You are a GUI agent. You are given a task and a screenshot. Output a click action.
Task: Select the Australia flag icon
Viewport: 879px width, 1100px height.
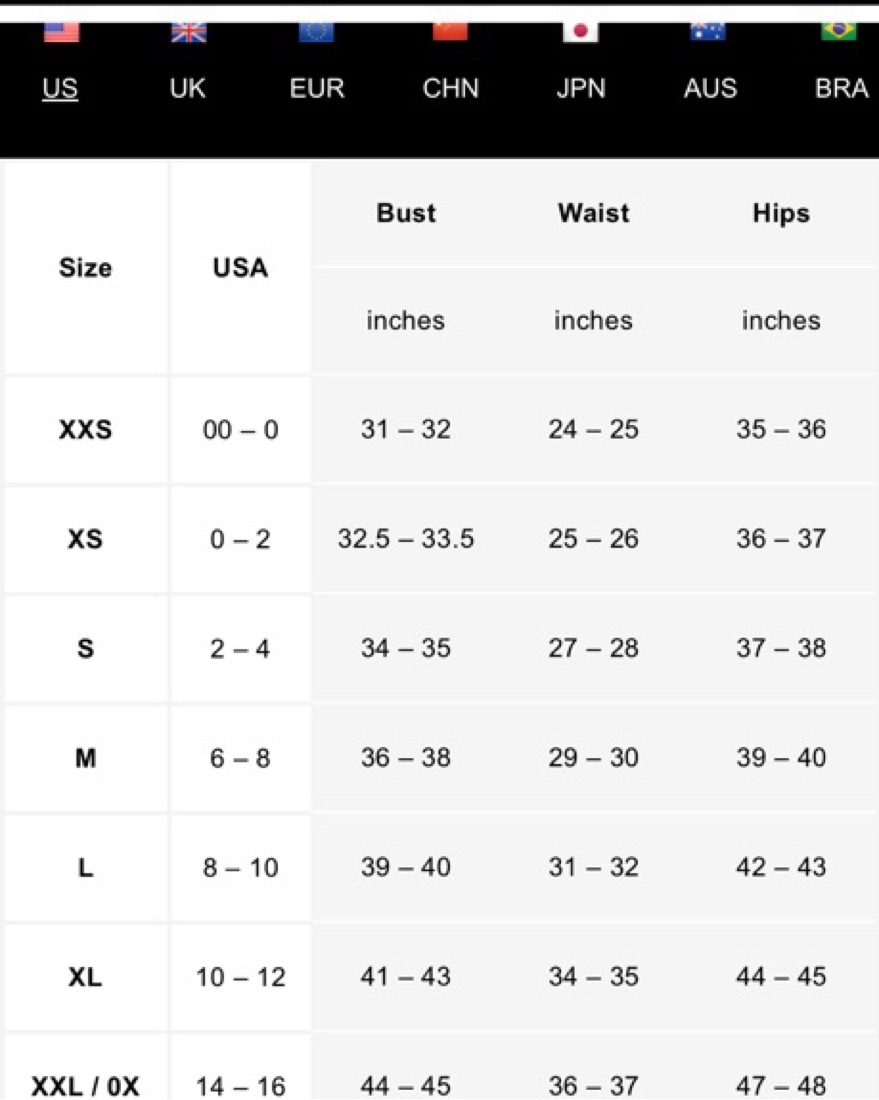pos(708,32)
